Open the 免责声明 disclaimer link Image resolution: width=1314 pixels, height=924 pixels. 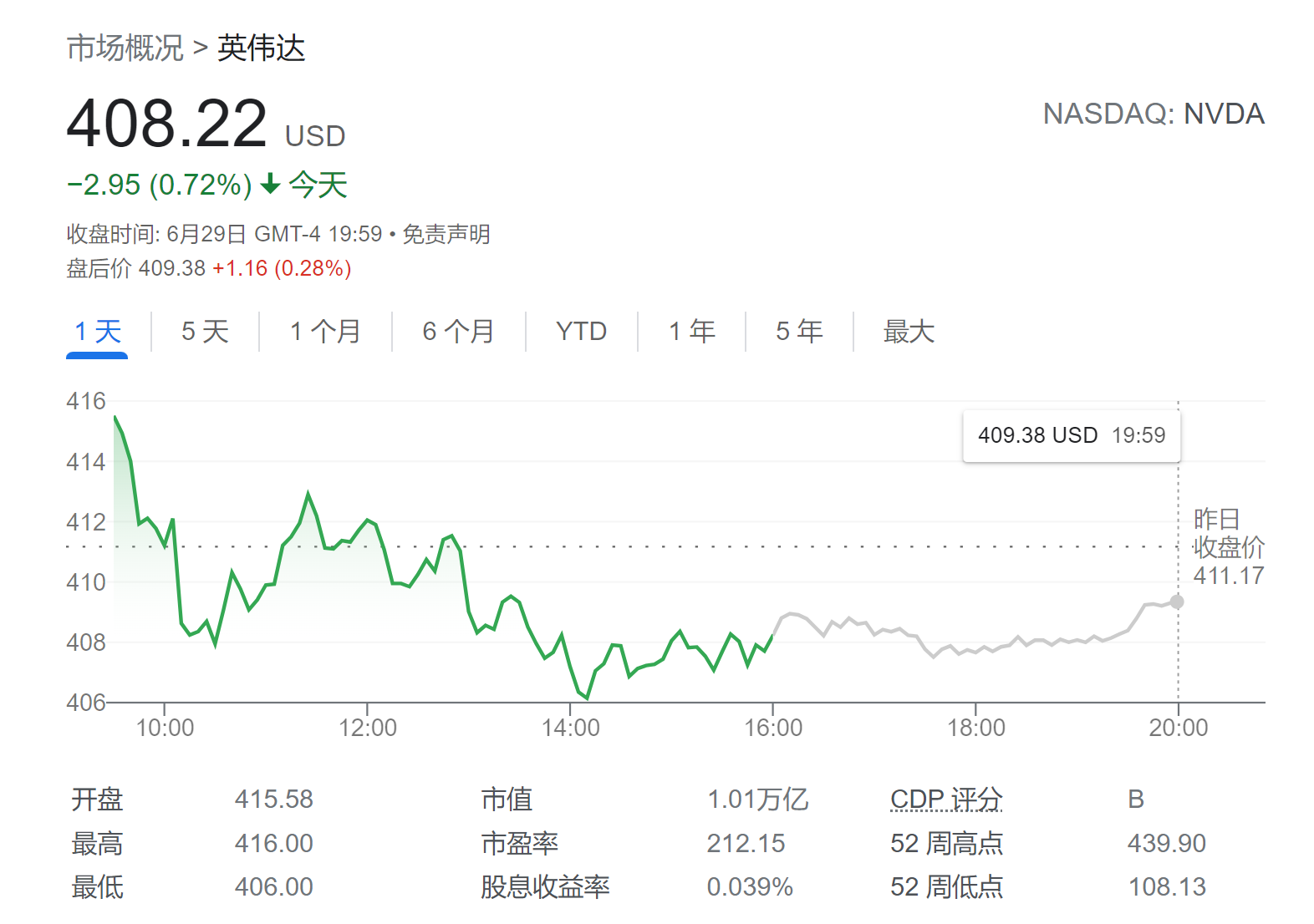(446, 234)
